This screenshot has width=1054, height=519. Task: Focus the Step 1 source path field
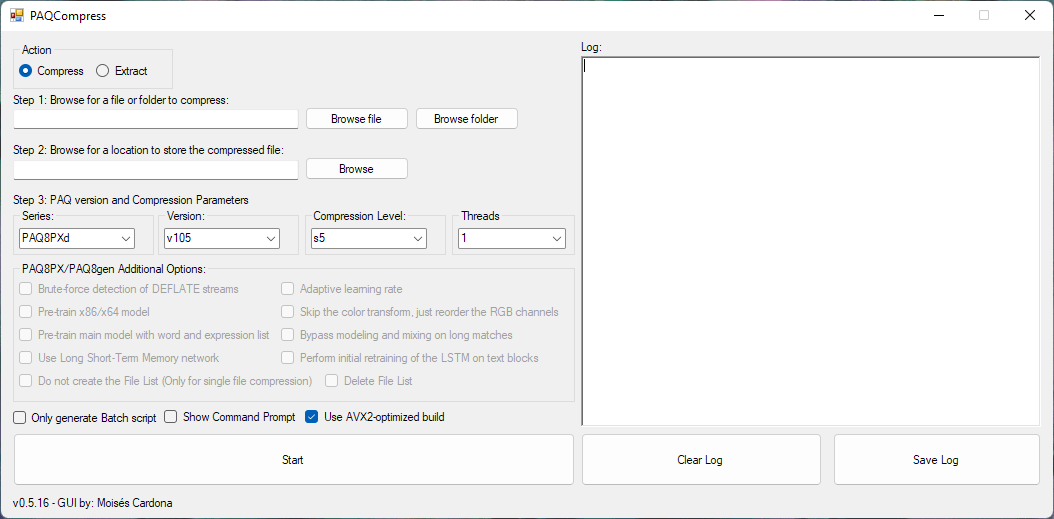pos(155,119)
